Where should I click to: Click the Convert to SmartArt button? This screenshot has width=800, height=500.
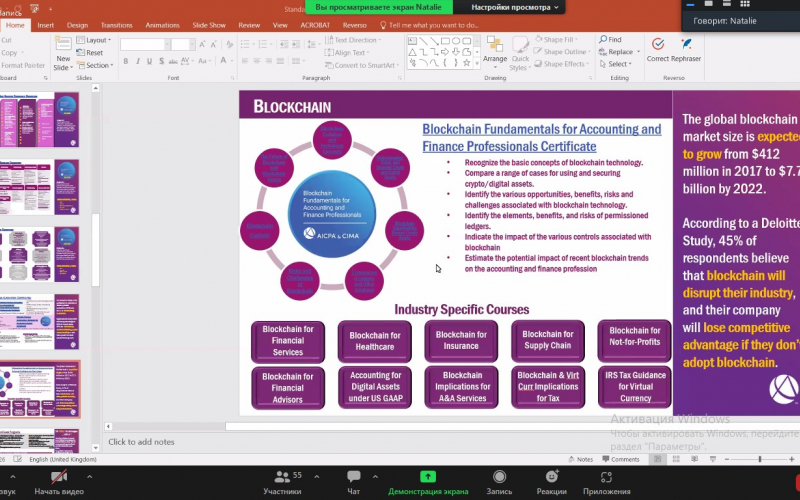click(x=362, y=65)
